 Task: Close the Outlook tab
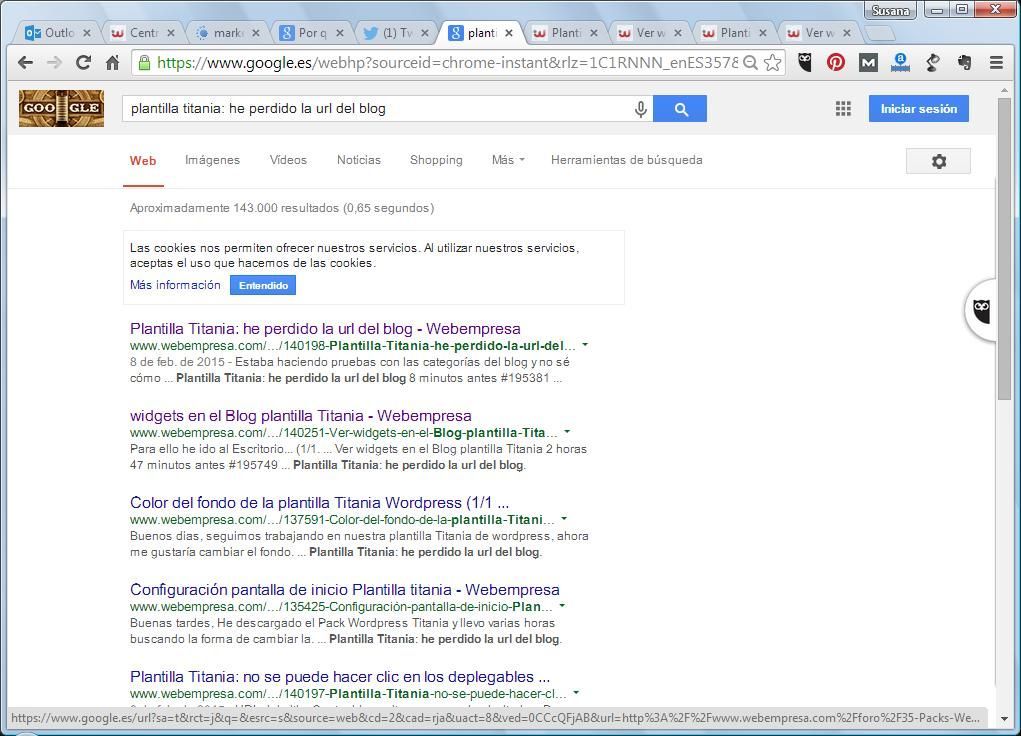[x=87, y=33]
